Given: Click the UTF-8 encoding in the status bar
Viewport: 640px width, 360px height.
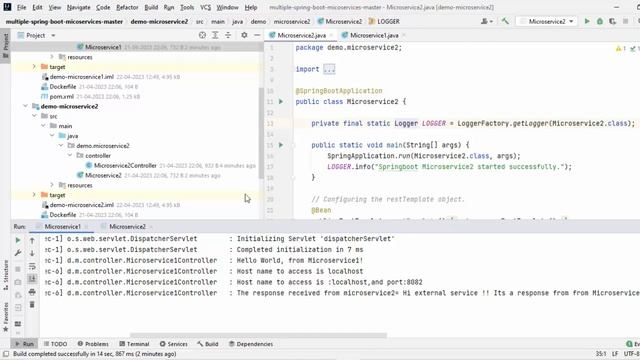Looking at the screenshot, I should pos(632,354).
